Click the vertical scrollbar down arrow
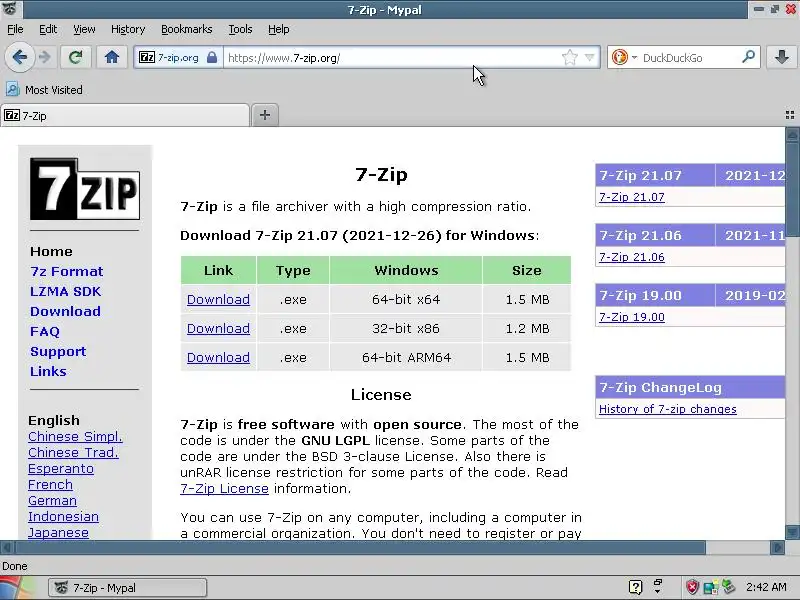 click(792, 532)
